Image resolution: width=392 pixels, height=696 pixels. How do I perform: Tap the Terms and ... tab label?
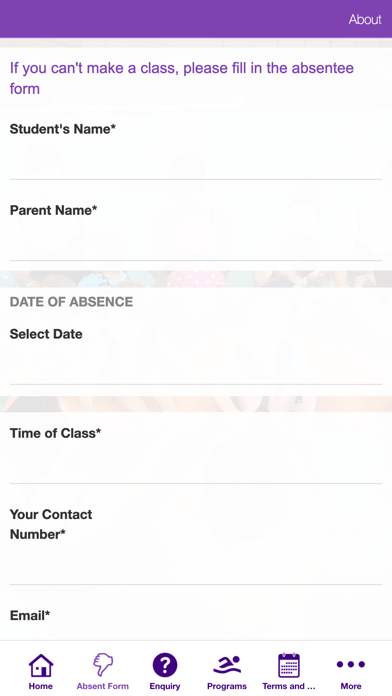pos(289,686)
